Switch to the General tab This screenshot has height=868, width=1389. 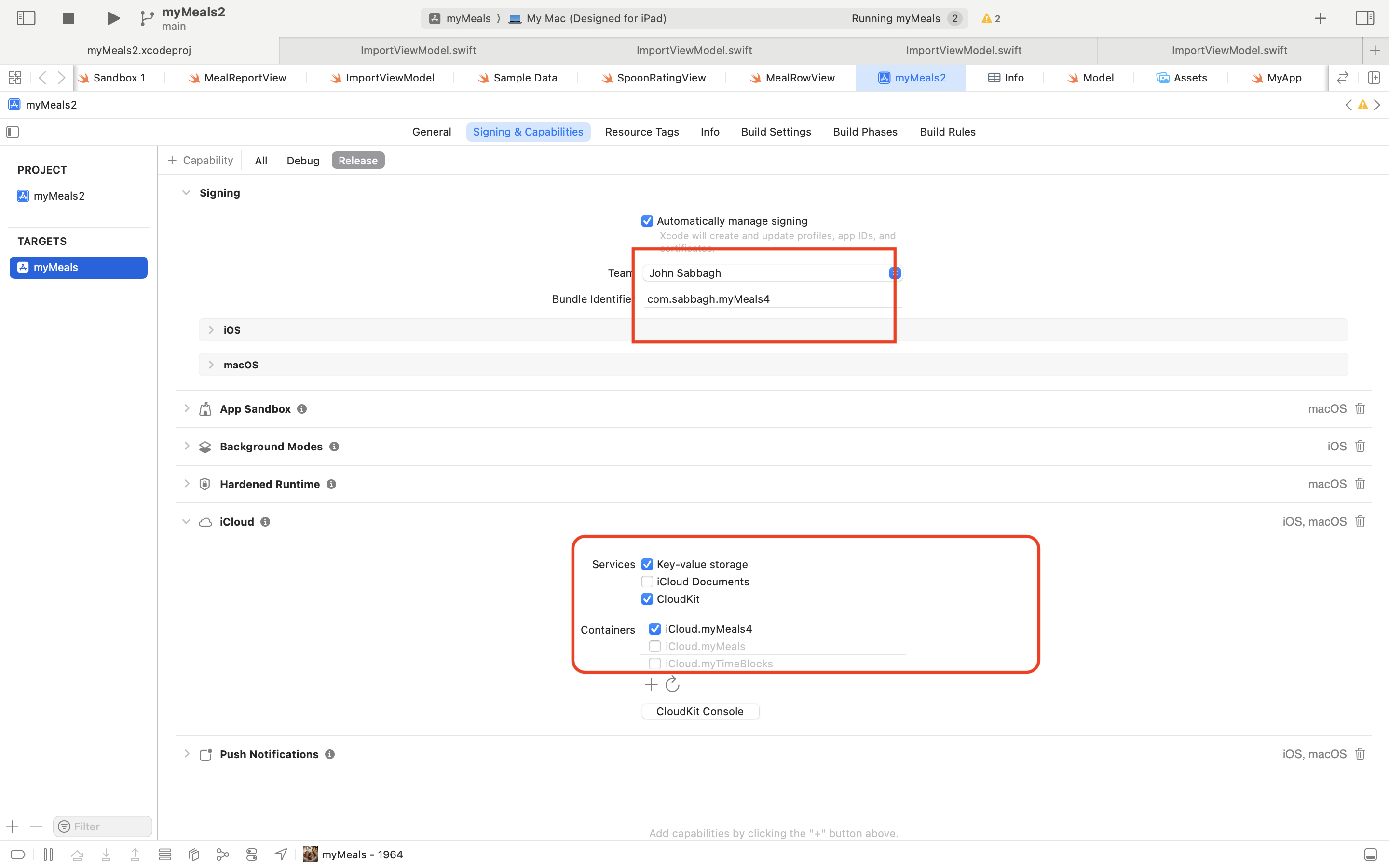tap(432, 132)
